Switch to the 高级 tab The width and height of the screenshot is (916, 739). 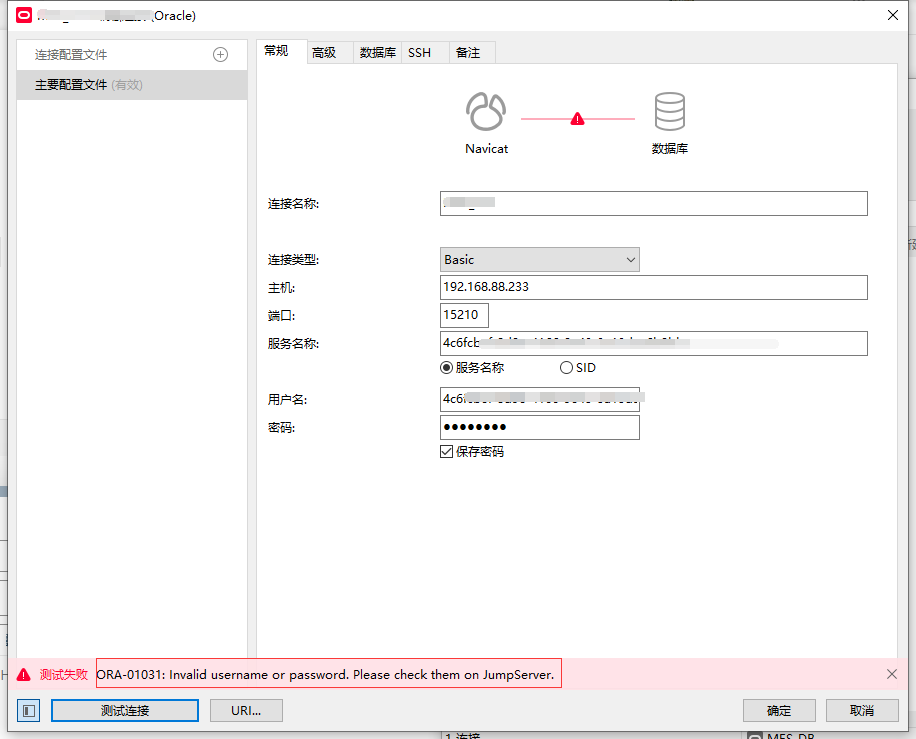(324, 52)
